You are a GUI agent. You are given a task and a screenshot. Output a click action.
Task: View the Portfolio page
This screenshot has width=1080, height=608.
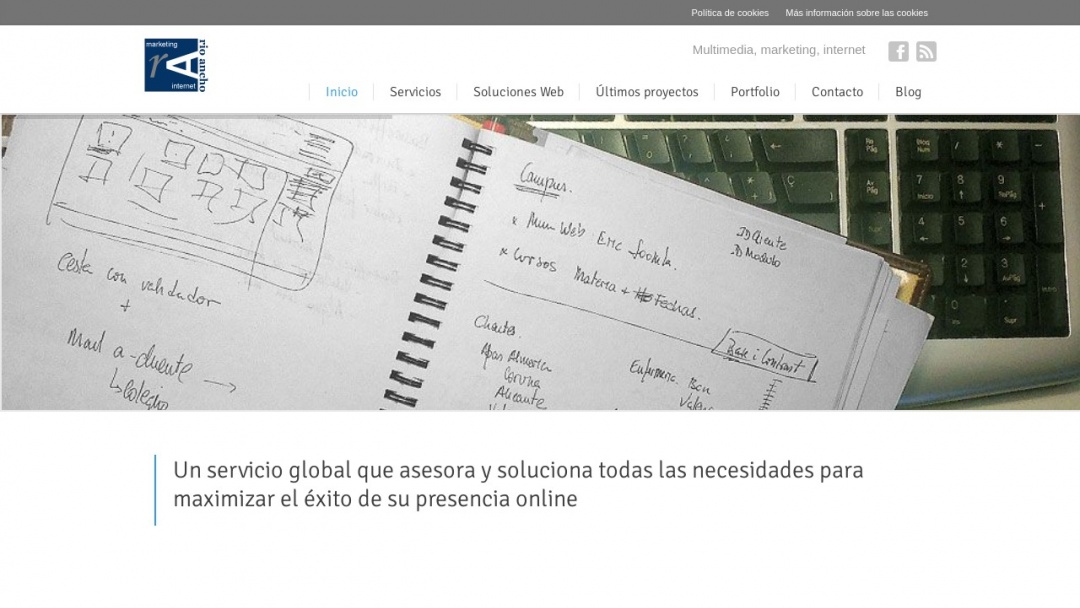tap(755, 91)
